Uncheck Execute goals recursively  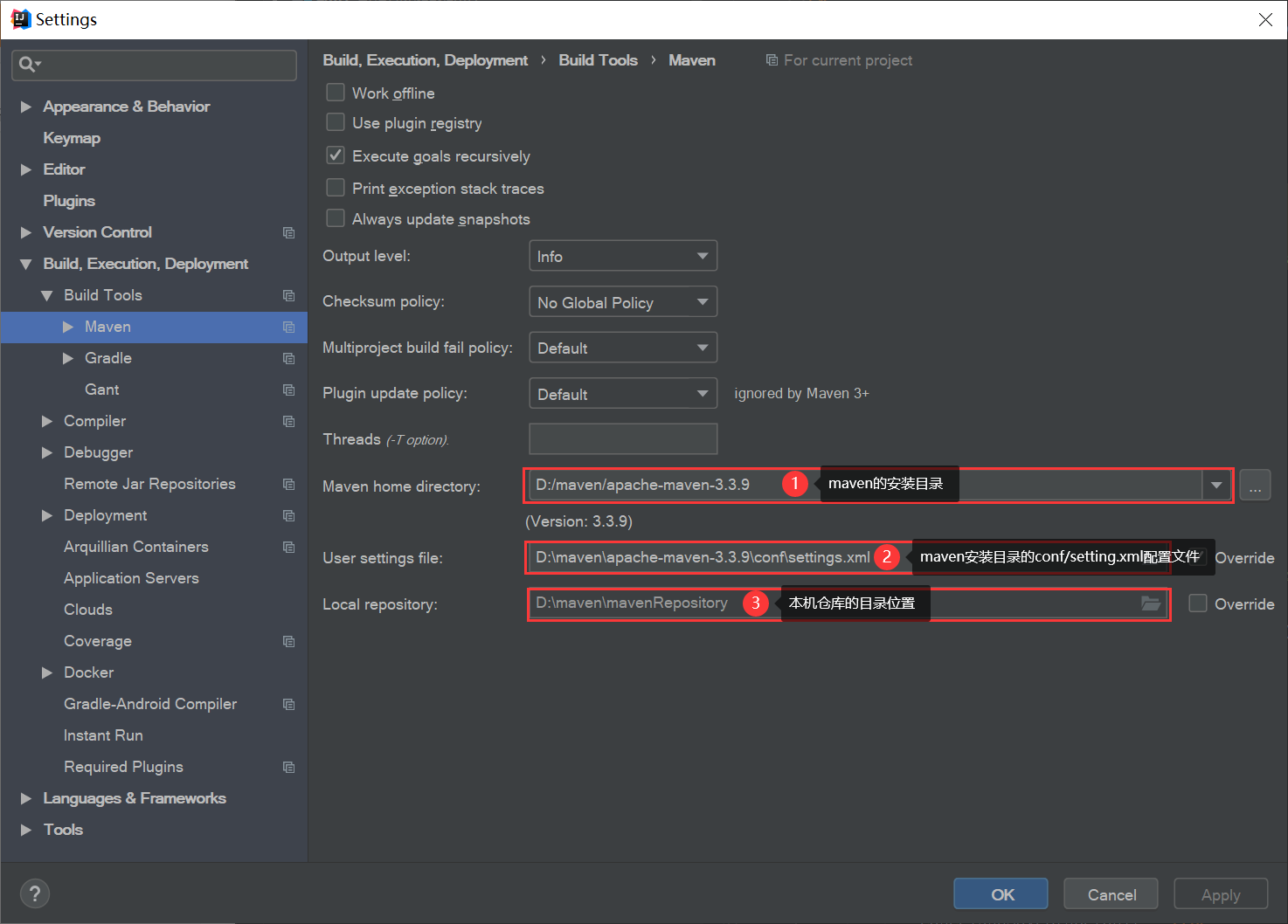point(336,155)
